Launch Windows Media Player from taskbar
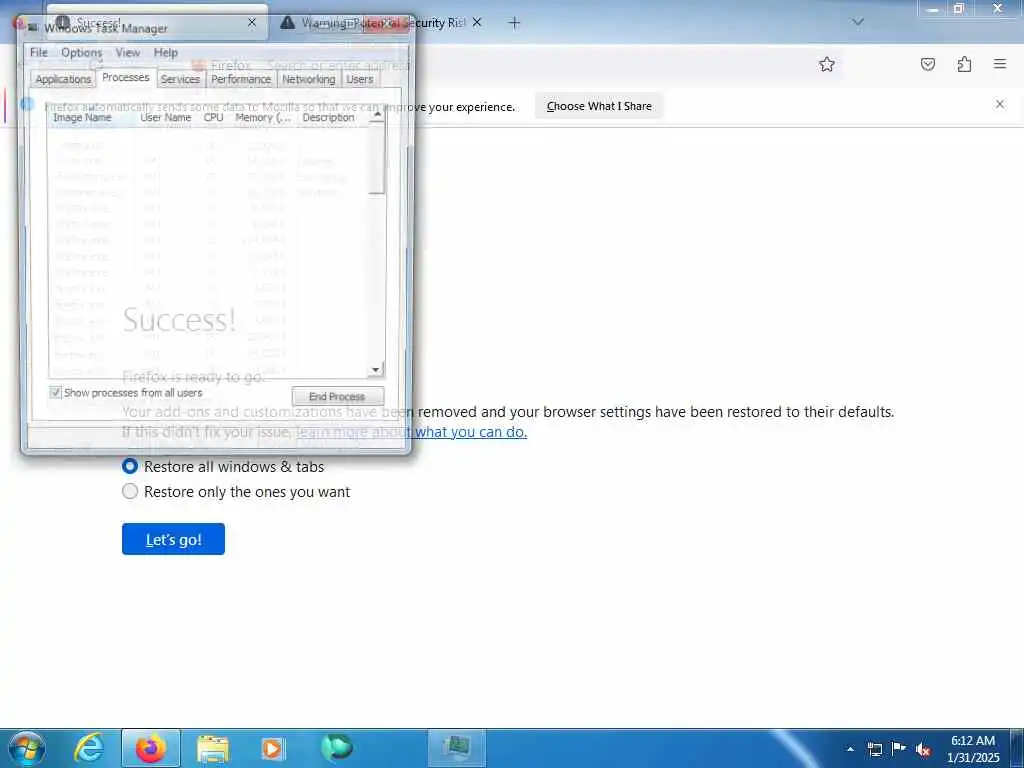 pos(273,748)
